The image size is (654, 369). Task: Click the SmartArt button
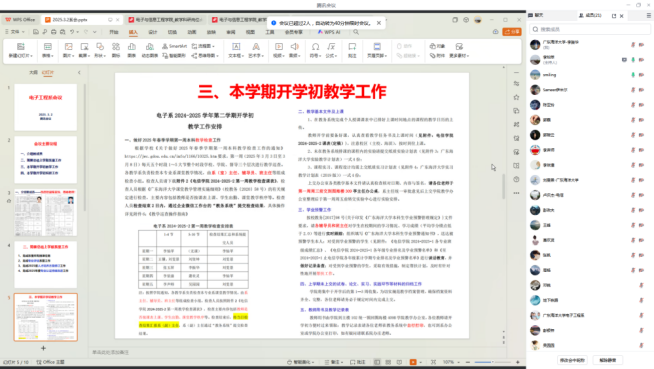[174, 46]
